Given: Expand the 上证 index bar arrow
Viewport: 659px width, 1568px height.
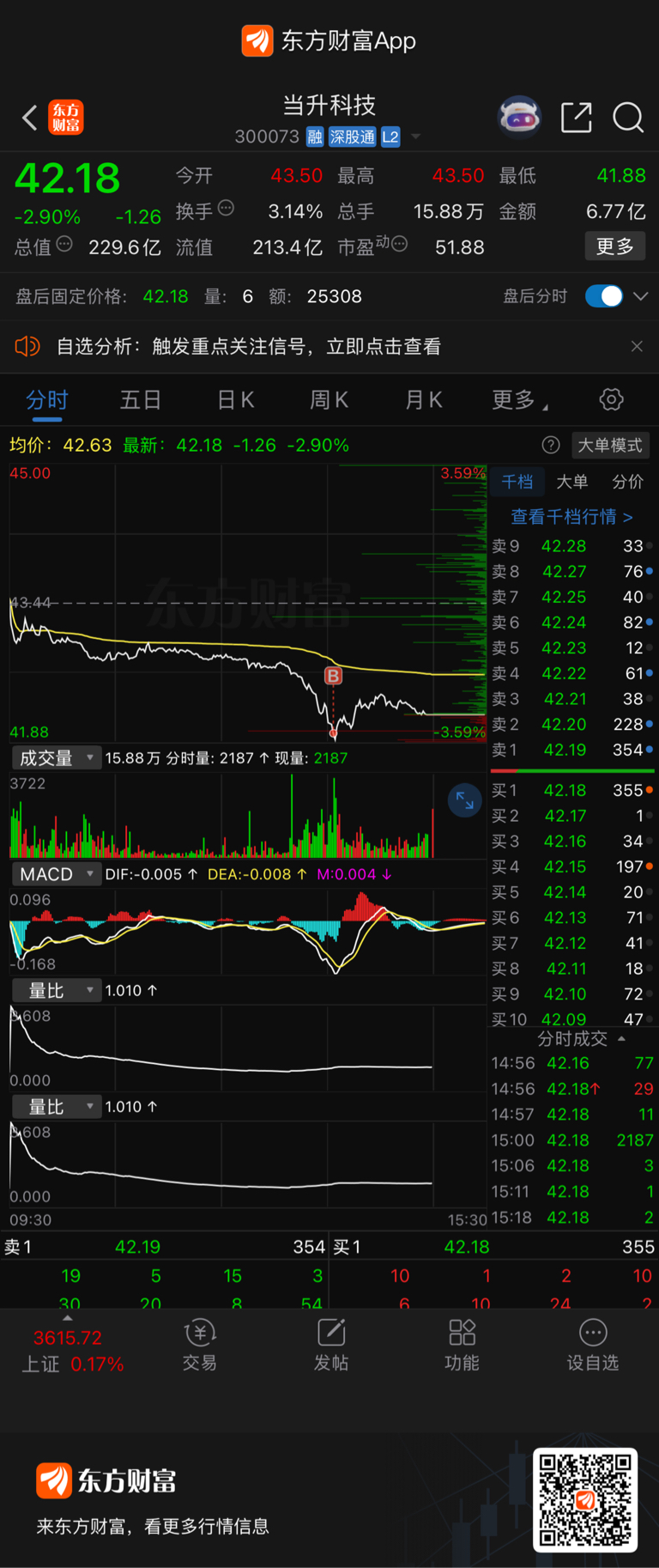Looking at the screenshot, I should [x=68, y=1318].
